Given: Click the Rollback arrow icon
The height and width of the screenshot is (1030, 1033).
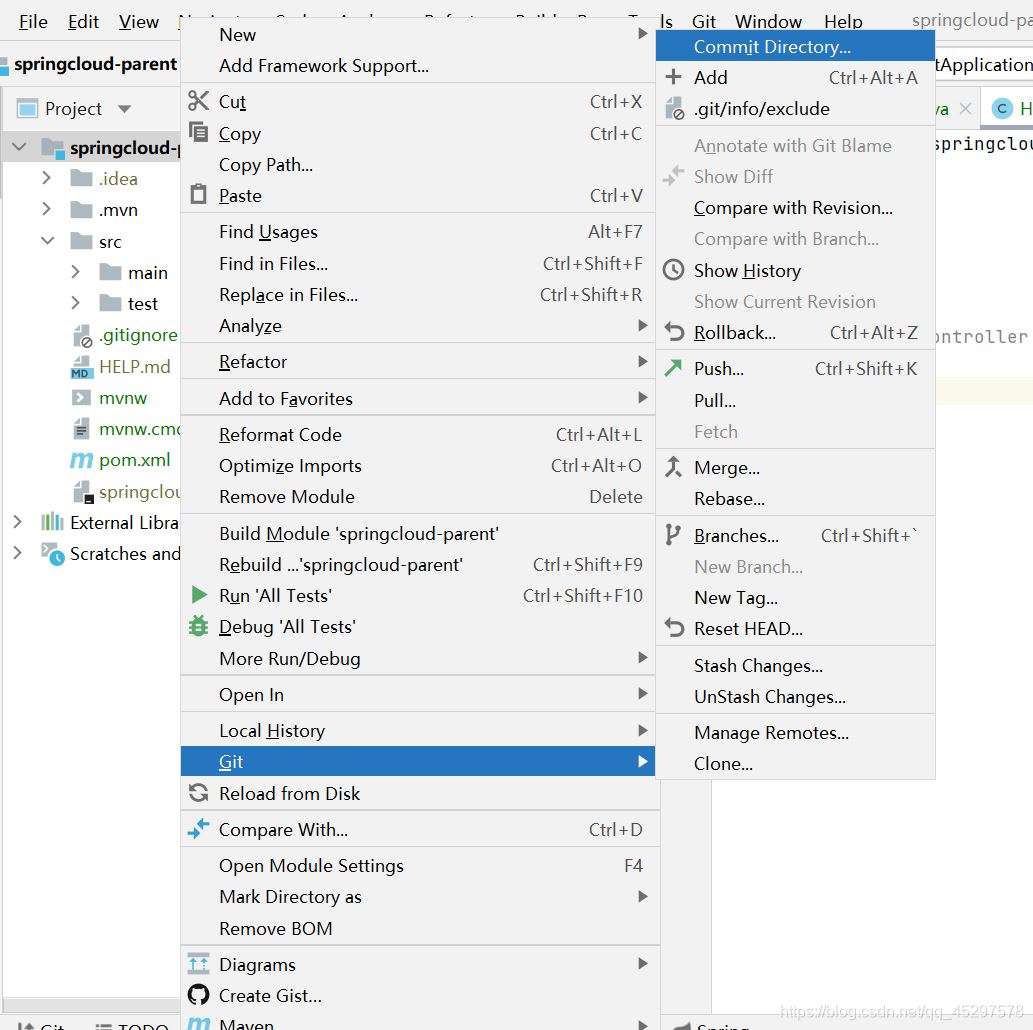Looking at the screenshot, I should click(x=675, y=332).
